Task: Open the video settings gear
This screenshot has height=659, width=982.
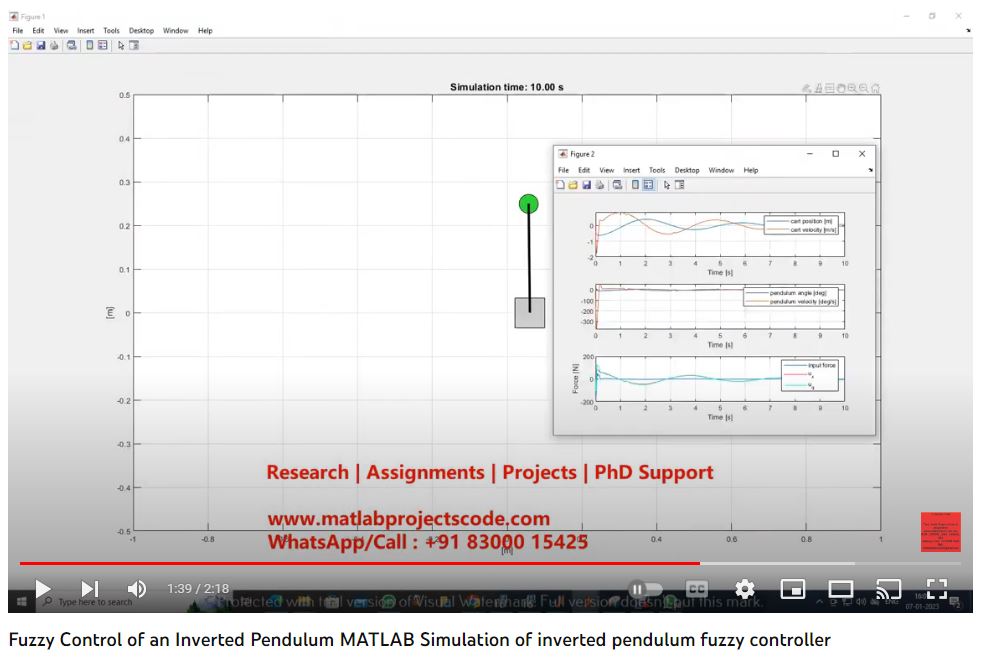Action: (745, 589)
